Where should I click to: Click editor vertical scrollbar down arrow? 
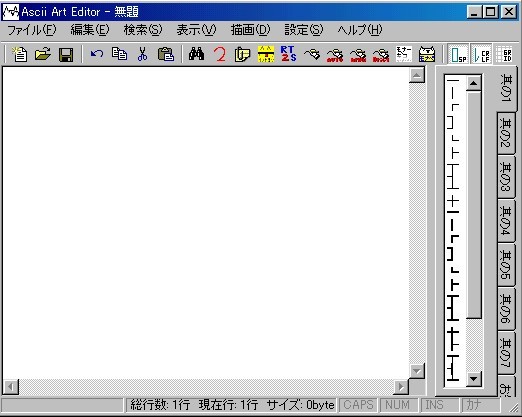[417, 371]
